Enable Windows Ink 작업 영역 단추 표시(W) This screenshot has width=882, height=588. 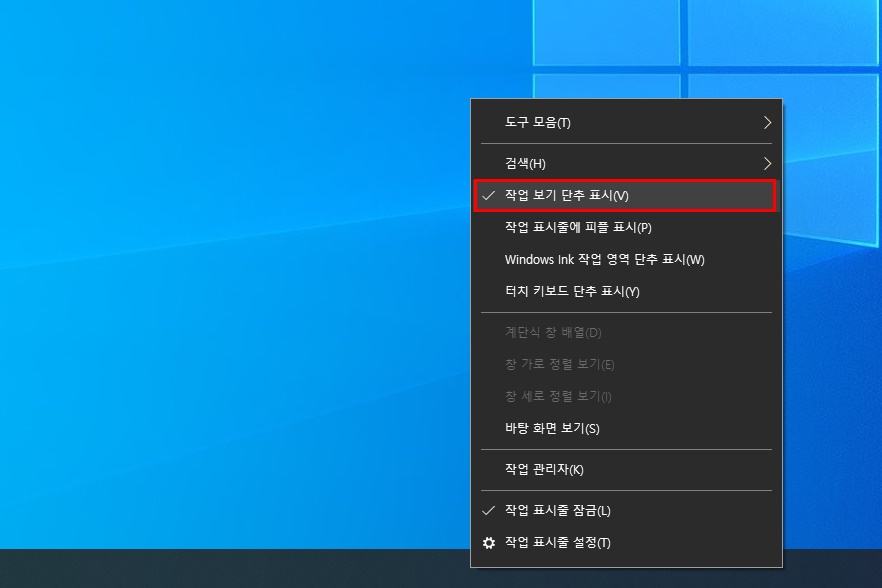[605, 262]
